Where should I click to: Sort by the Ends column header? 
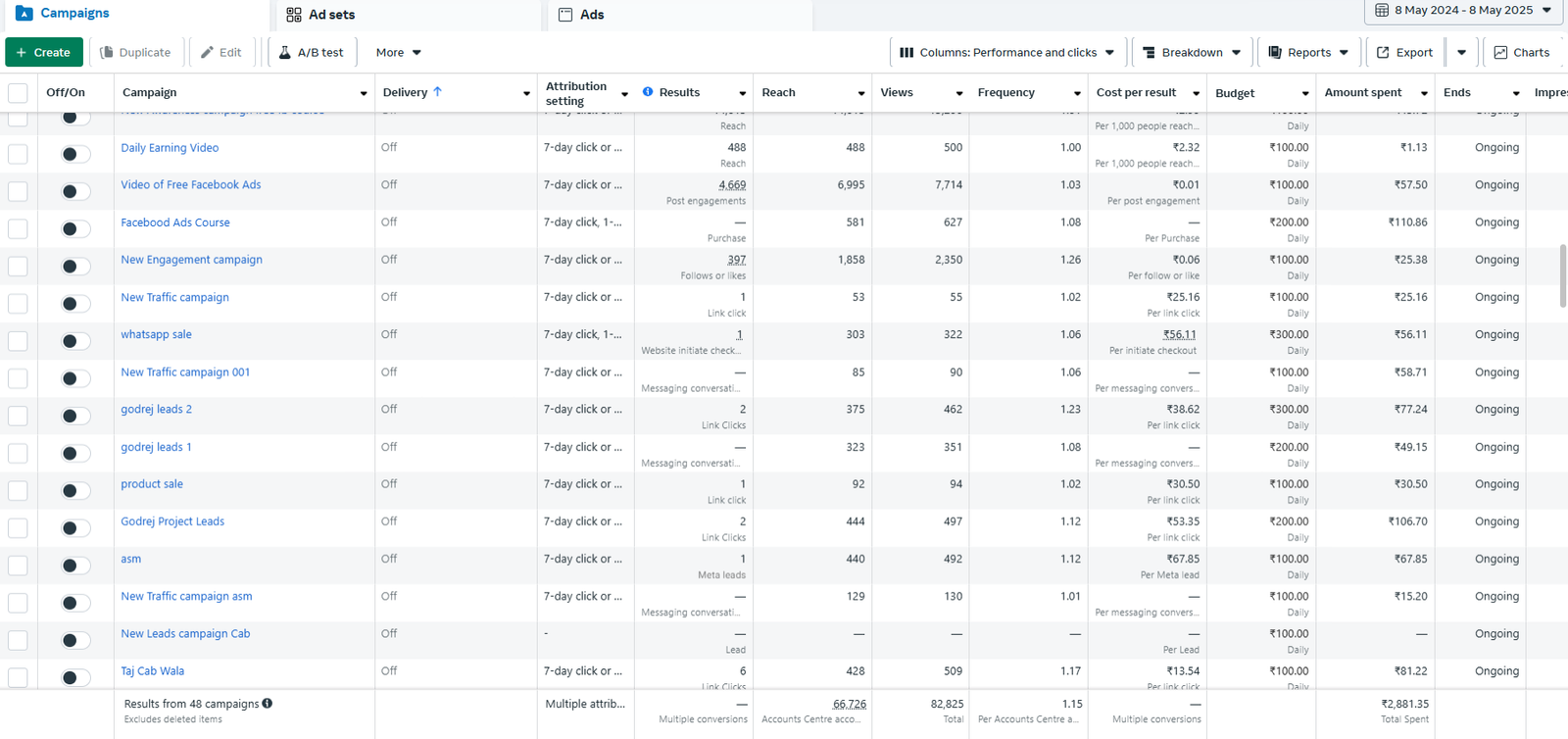[x=1456, y=92]
